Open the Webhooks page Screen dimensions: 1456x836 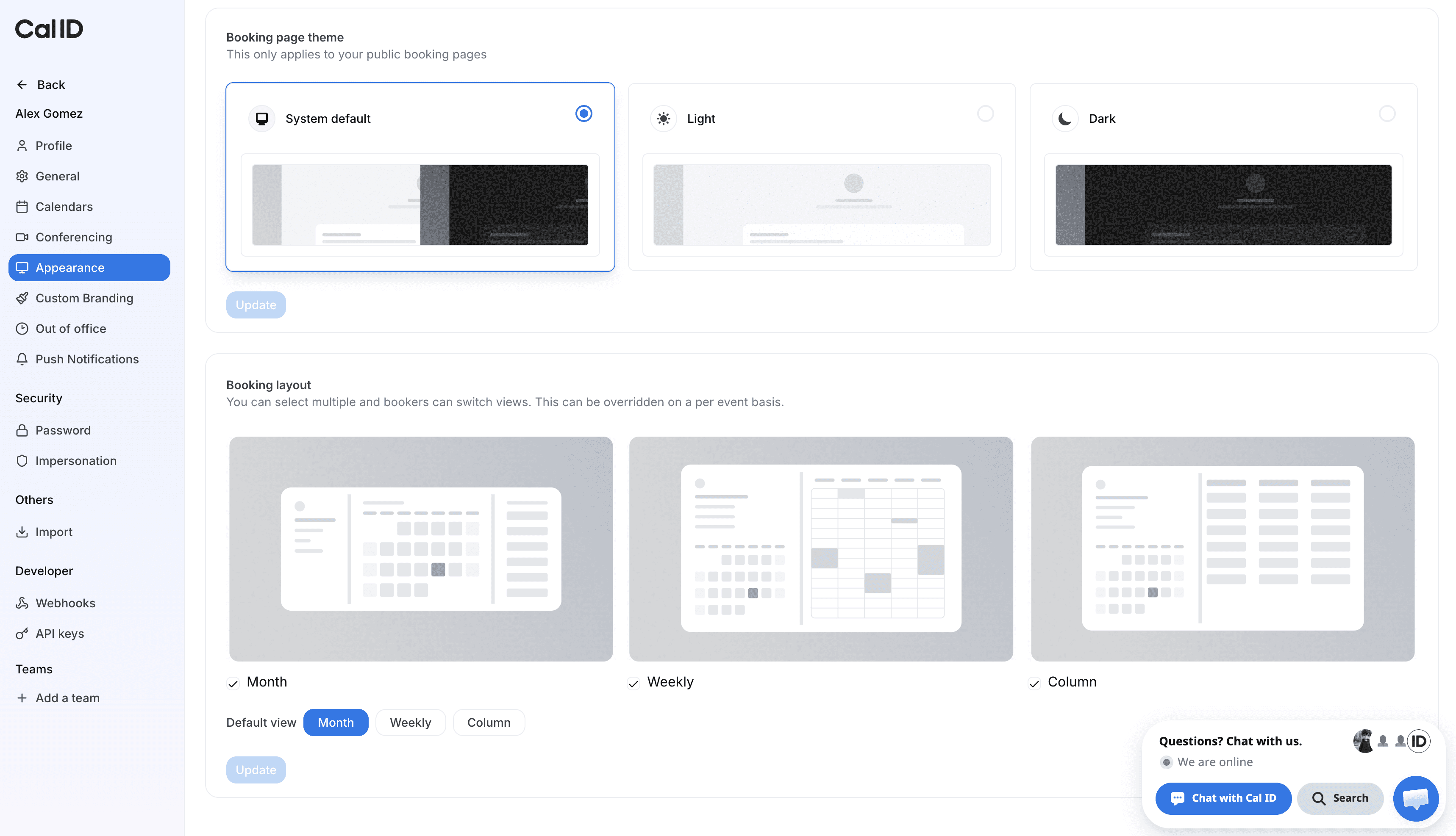(89, 602)
